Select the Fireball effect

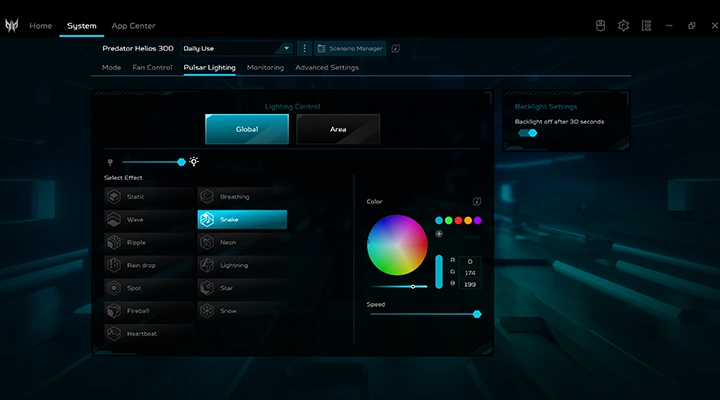149,311
